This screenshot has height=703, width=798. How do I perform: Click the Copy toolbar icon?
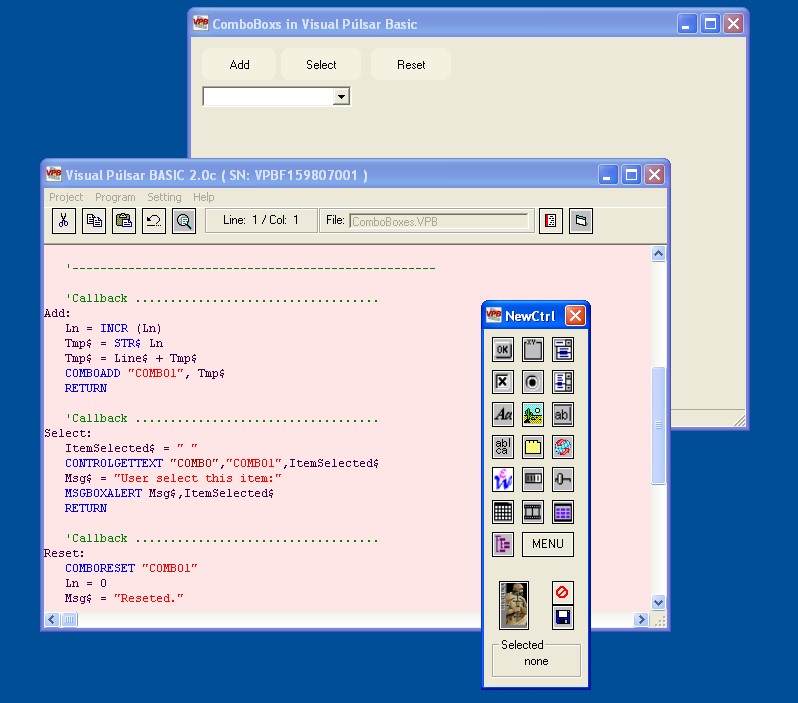pos(94,221)
